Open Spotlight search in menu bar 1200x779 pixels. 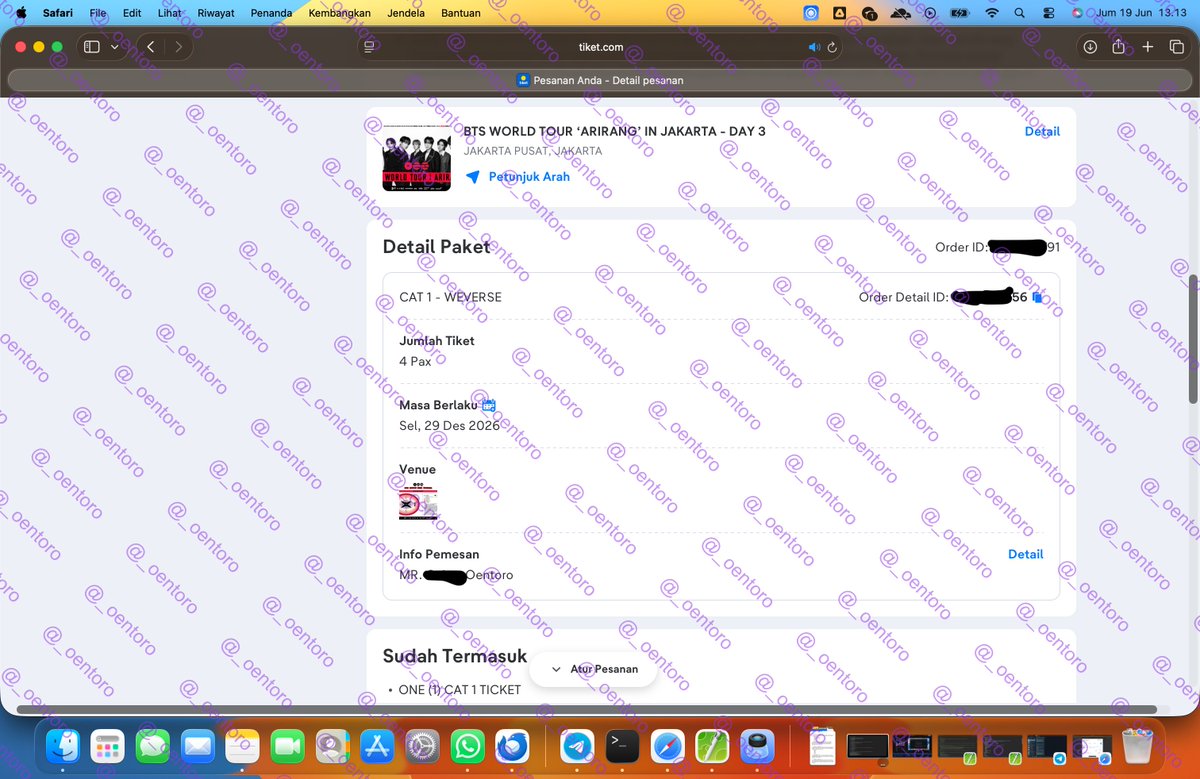pos(1019,13)
